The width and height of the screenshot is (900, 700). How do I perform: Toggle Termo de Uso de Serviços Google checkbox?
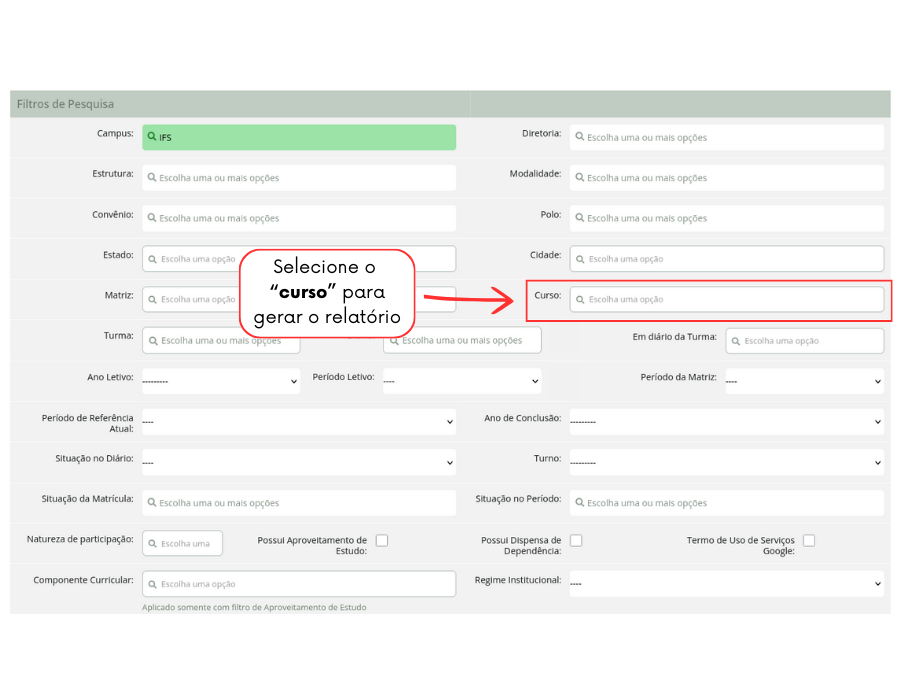click(809, 541)
